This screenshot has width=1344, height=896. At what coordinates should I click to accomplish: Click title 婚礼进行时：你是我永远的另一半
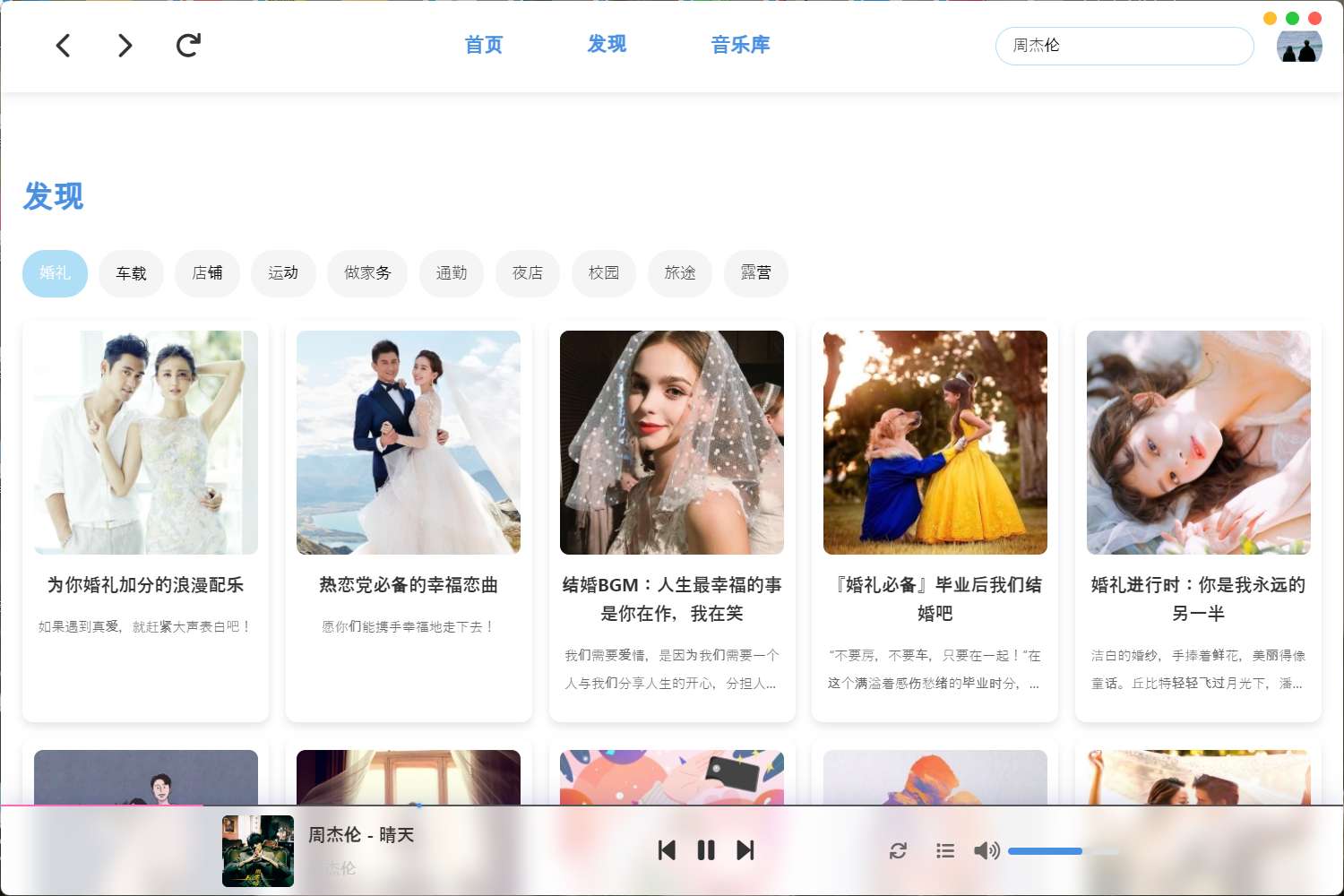[x=1199, y=599]
